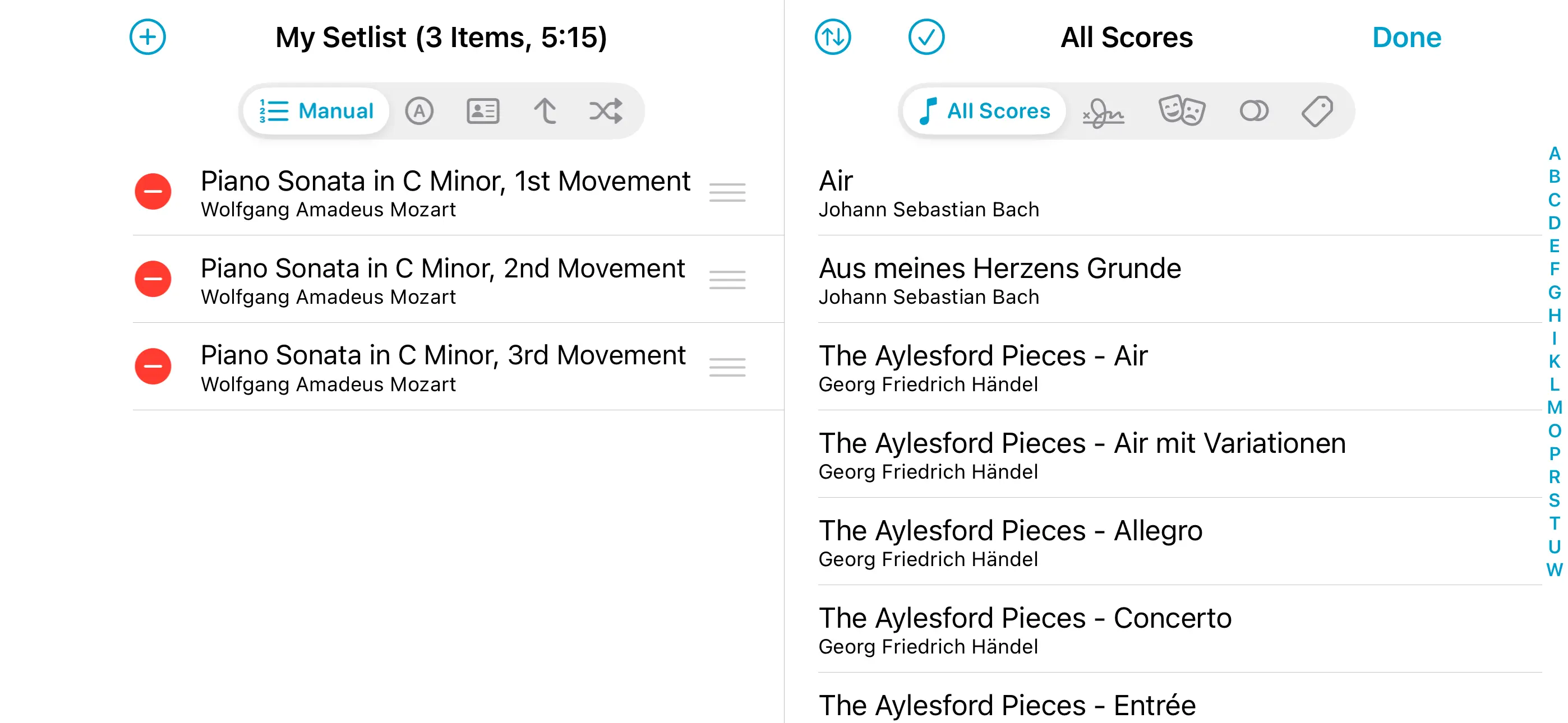
Task: Remove 3rd Movement with the red minus
Action: (x=153, y=367)
